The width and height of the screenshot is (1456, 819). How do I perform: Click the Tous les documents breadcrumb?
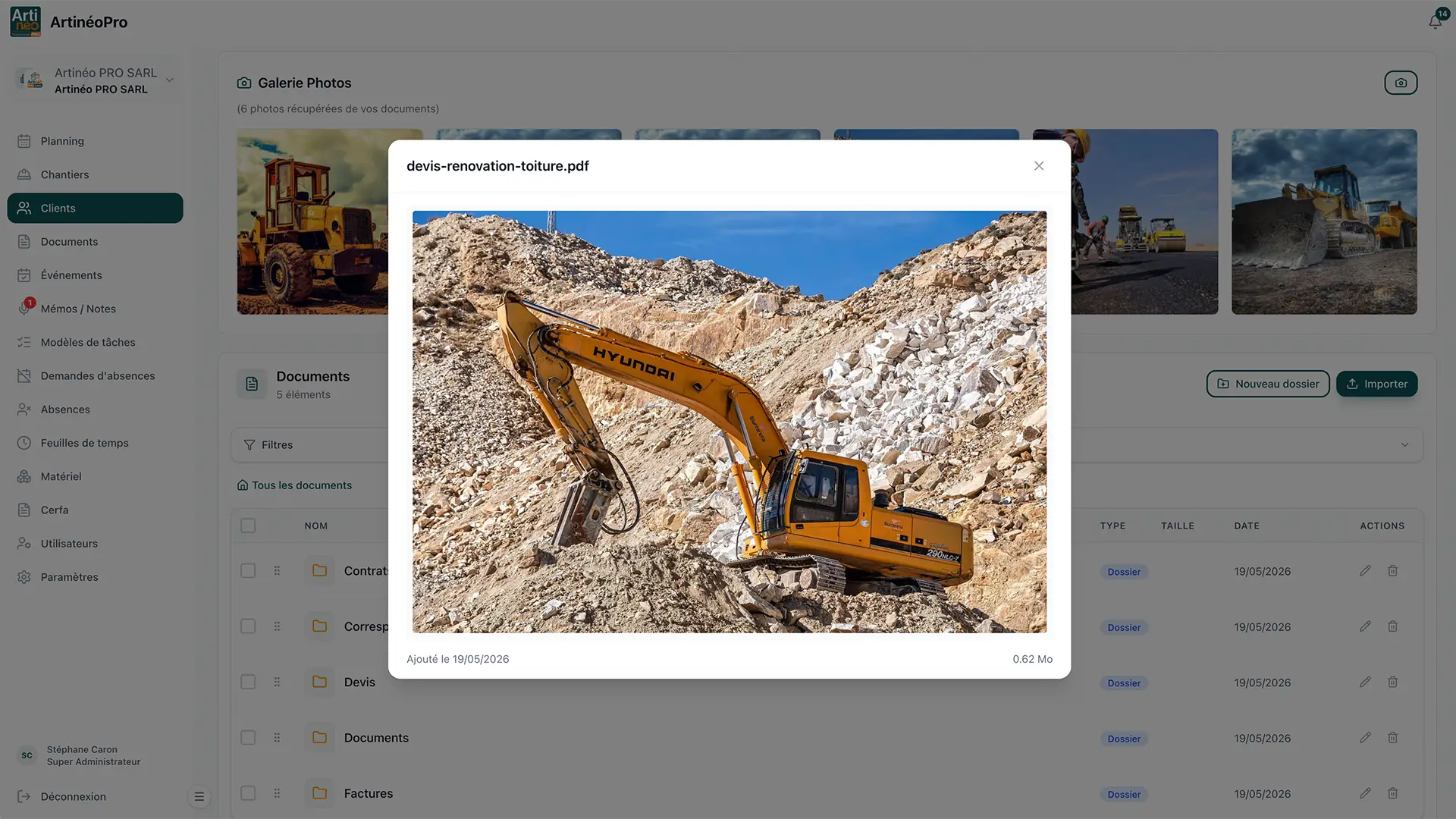(294, 485)
